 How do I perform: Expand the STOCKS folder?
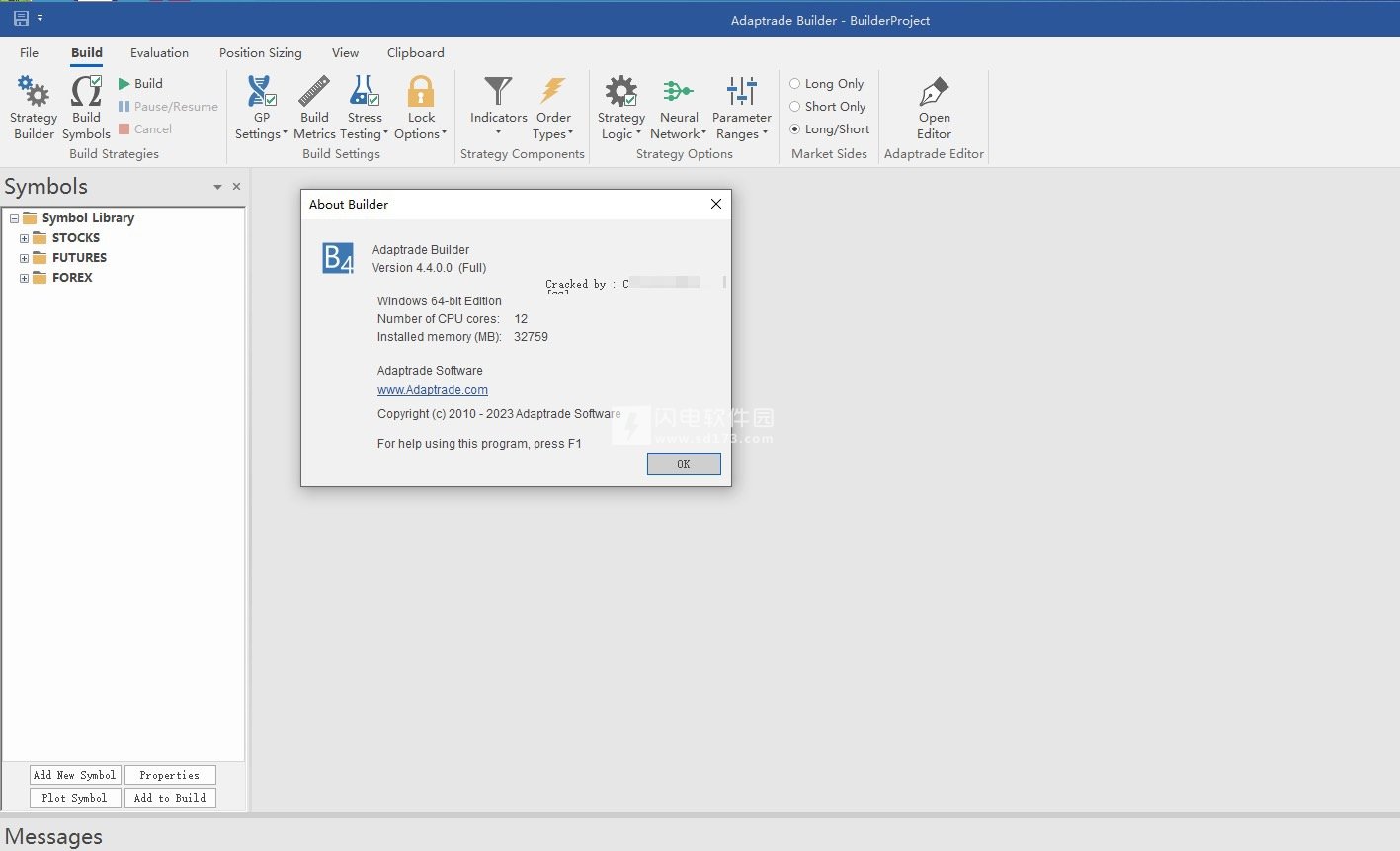click(24, 238)
